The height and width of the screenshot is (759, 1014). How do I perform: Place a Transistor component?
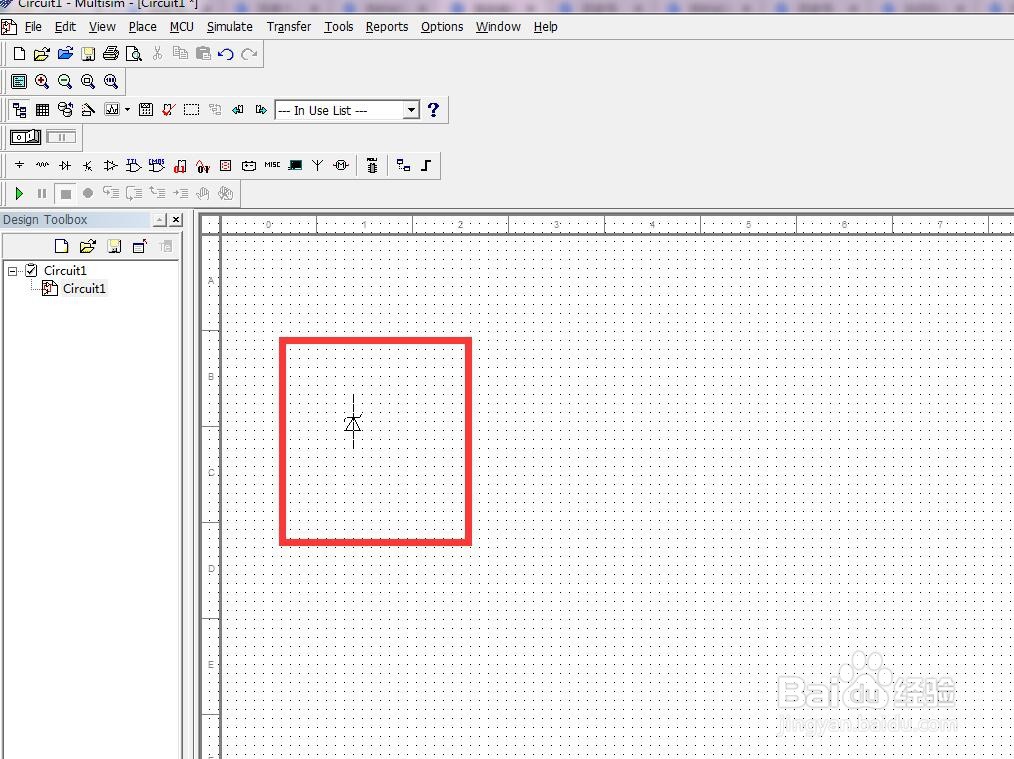pos(88,166)
